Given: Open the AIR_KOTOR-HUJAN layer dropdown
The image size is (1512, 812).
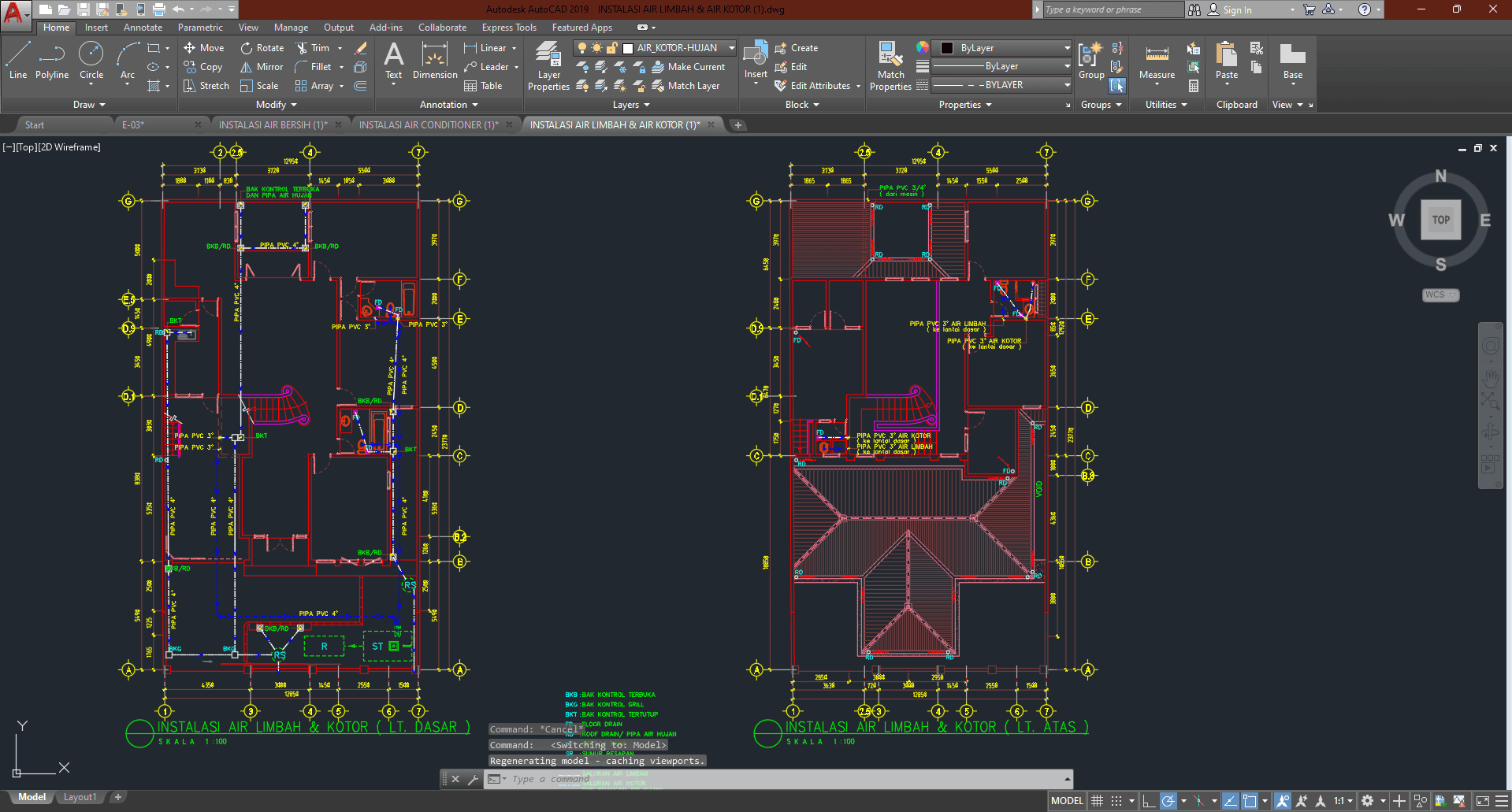Looking at the screenshot, I should pos(731,48).
